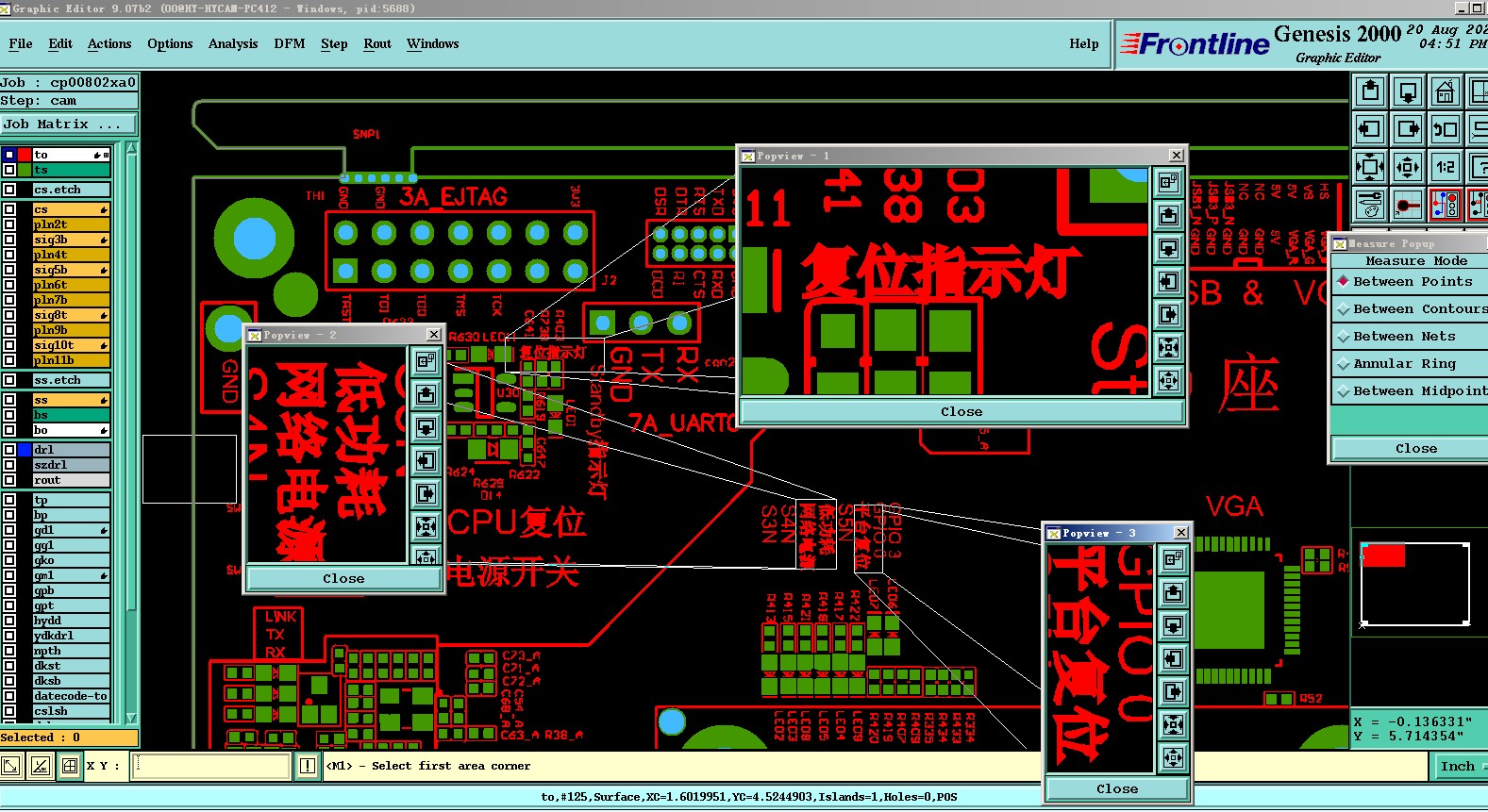Screen dimensions: 1488x812
Task: Select Between Points measure mode
Action: pyautogui.click(x=1412, y=281)
